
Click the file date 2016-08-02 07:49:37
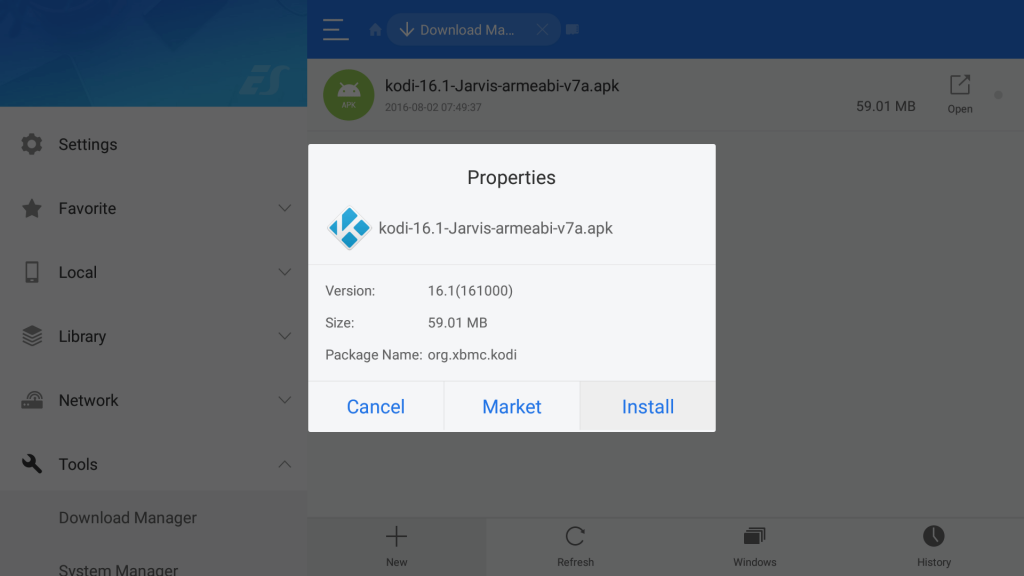[x=433, y=107]
